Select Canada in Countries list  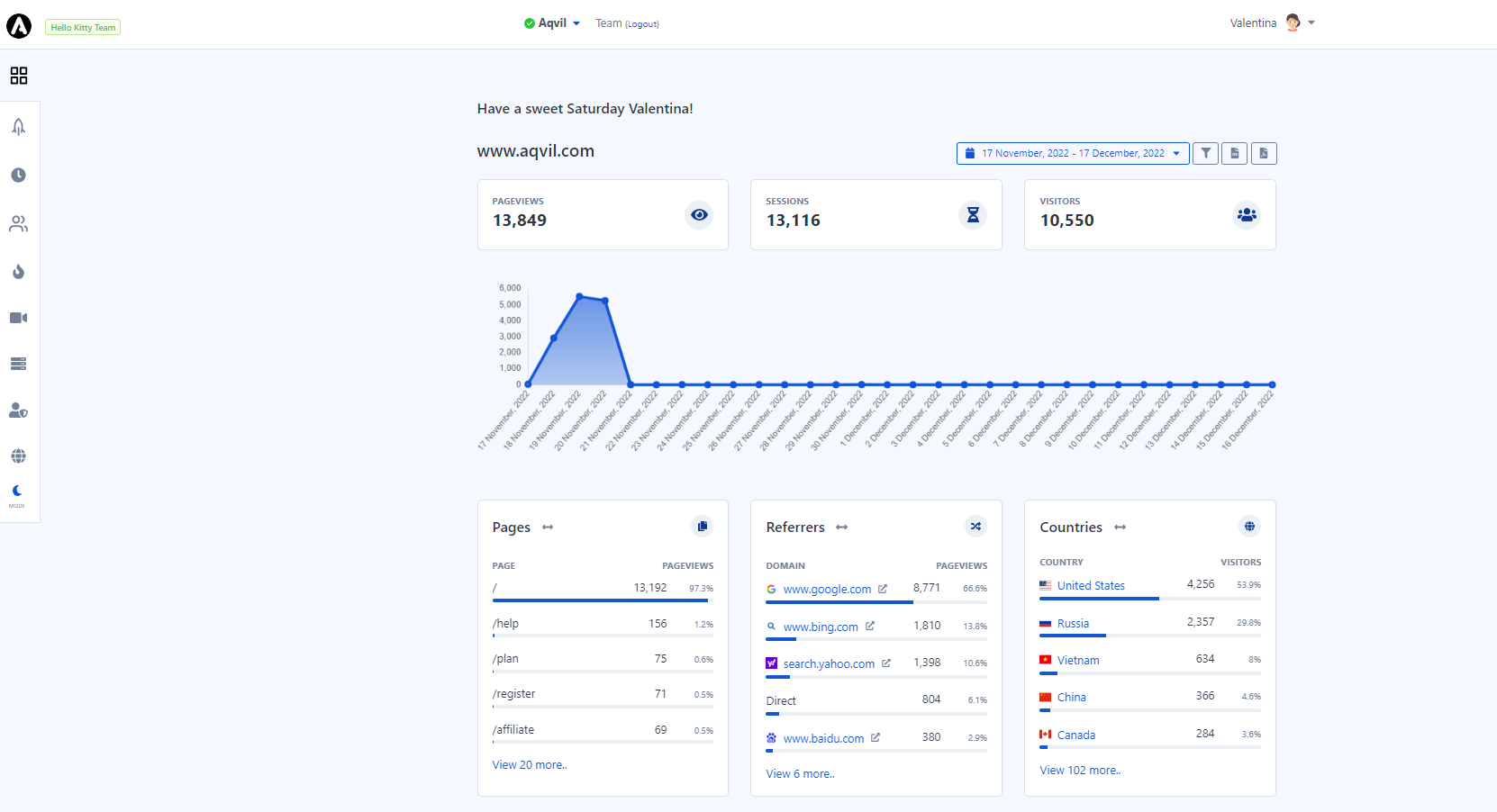1076,735
